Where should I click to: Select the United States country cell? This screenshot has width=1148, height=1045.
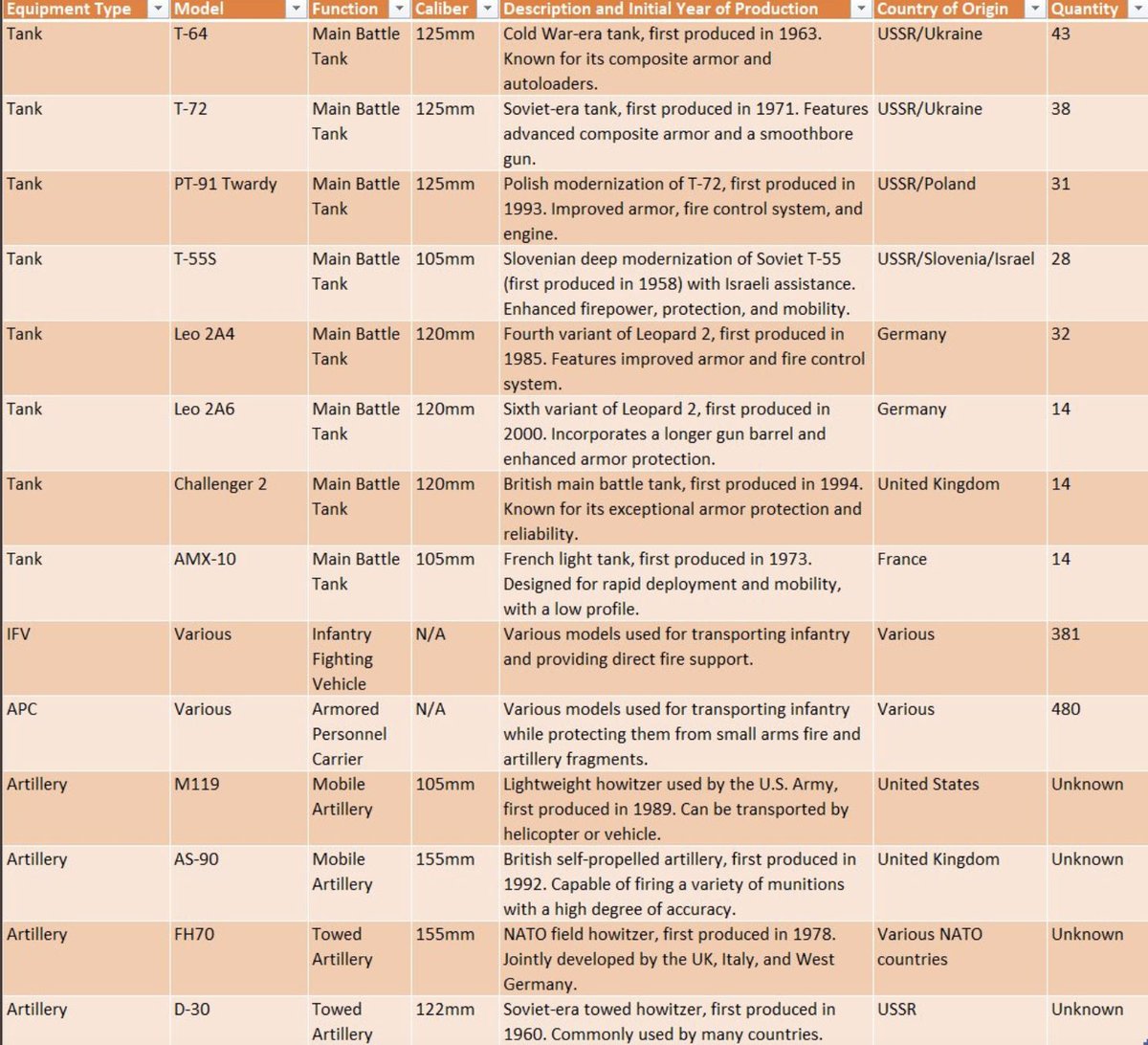960,809
